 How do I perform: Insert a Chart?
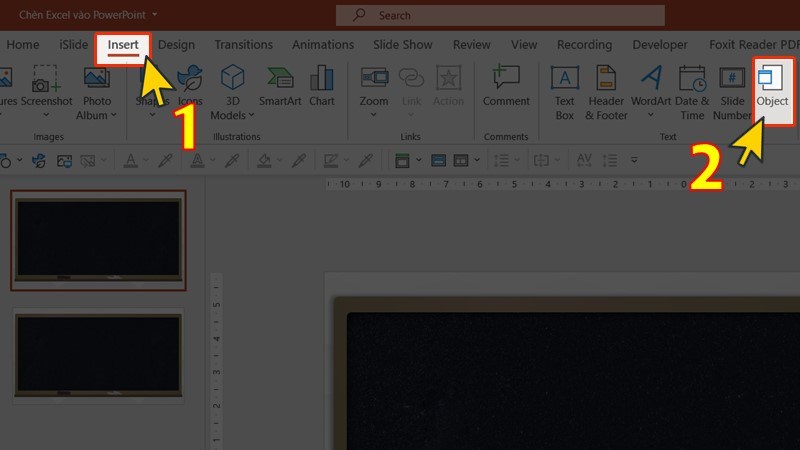(x=322, y=88)
